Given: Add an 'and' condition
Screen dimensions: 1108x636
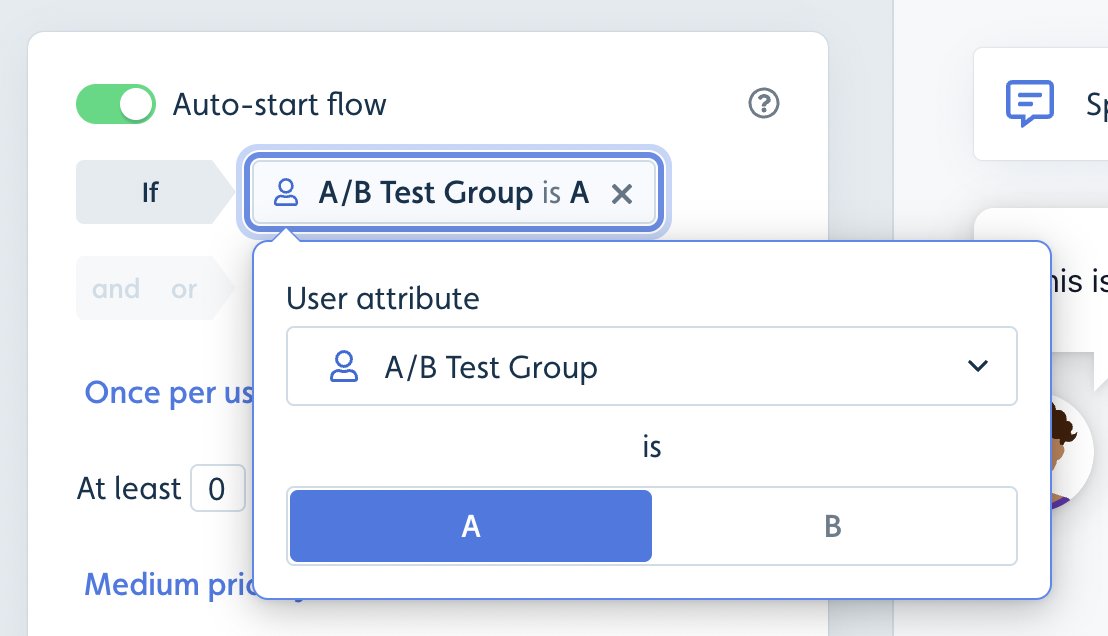Looking at the screenshot, I should click(x=116, y=288).
